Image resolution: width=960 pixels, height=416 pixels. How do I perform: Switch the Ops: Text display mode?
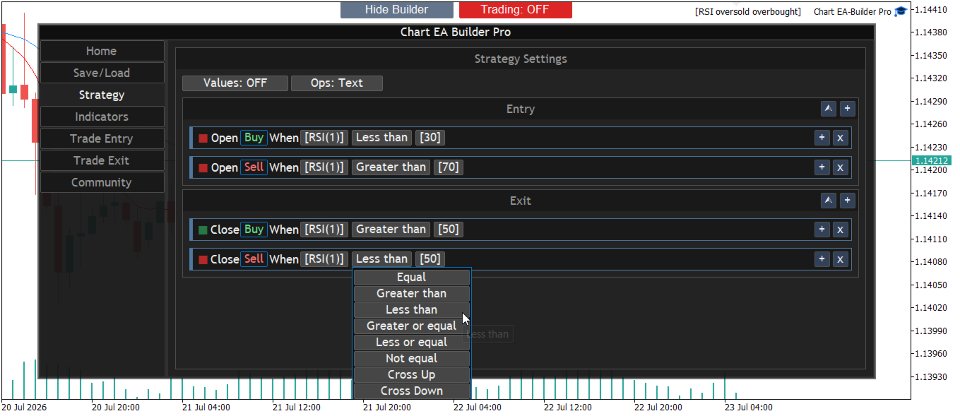click(337, 83)
